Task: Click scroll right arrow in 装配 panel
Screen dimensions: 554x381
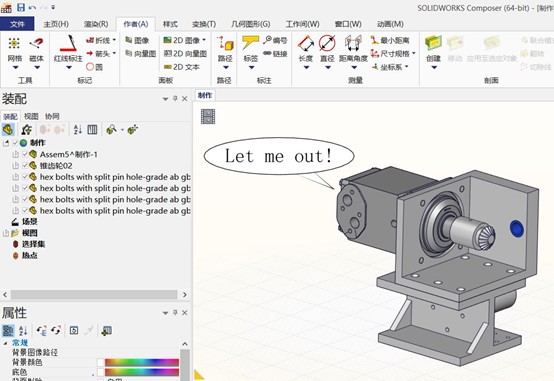Action: (185, 294)
